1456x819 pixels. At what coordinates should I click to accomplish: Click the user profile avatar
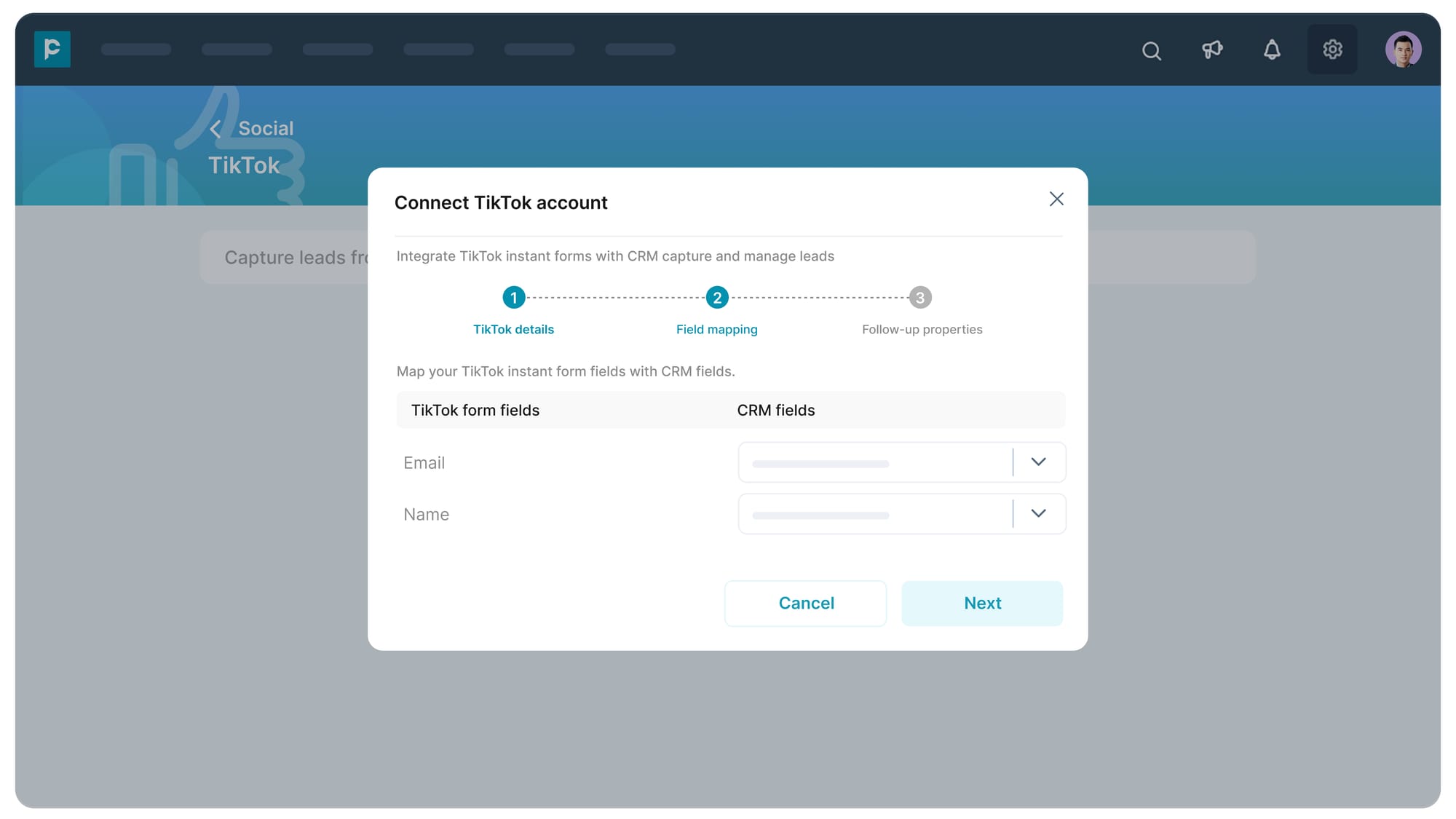click(x=1403, y=50)
